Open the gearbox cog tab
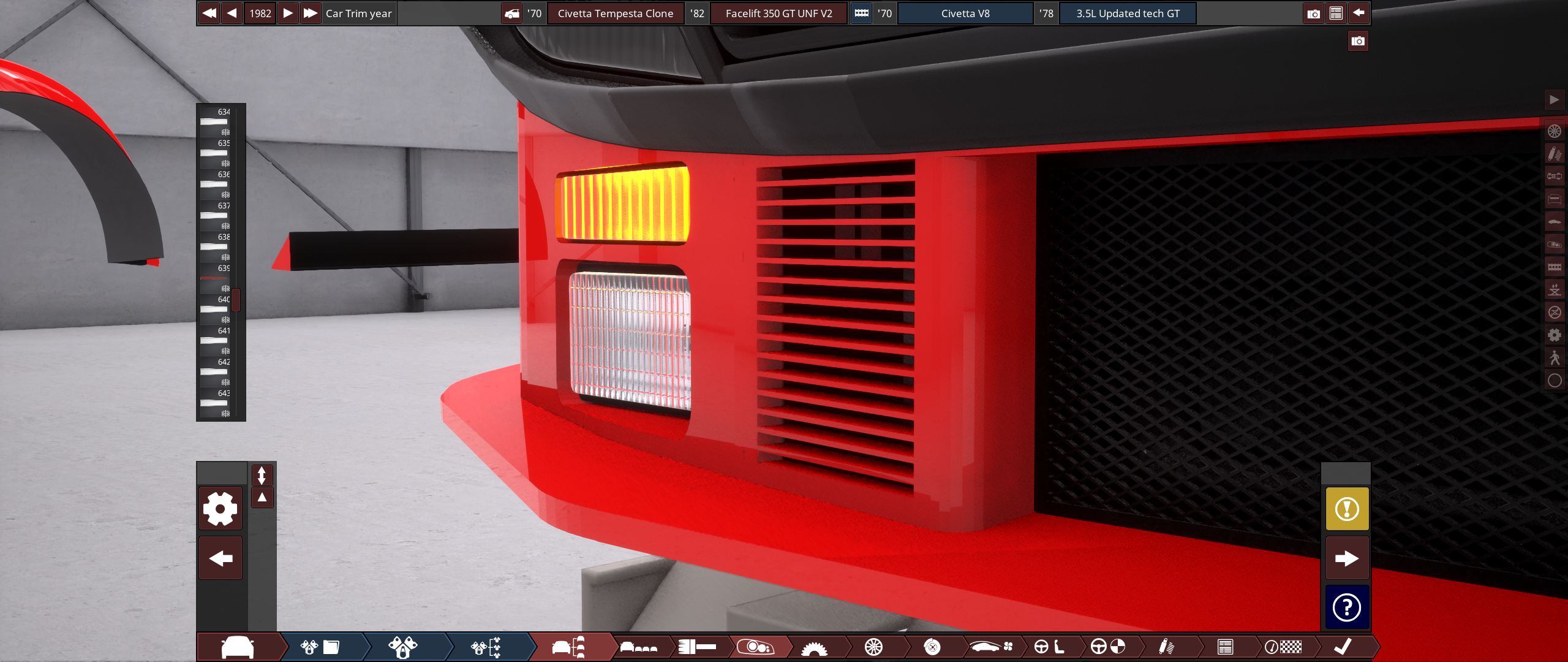The height and width of the screenshot is (662, 1568). click(814, 647)
